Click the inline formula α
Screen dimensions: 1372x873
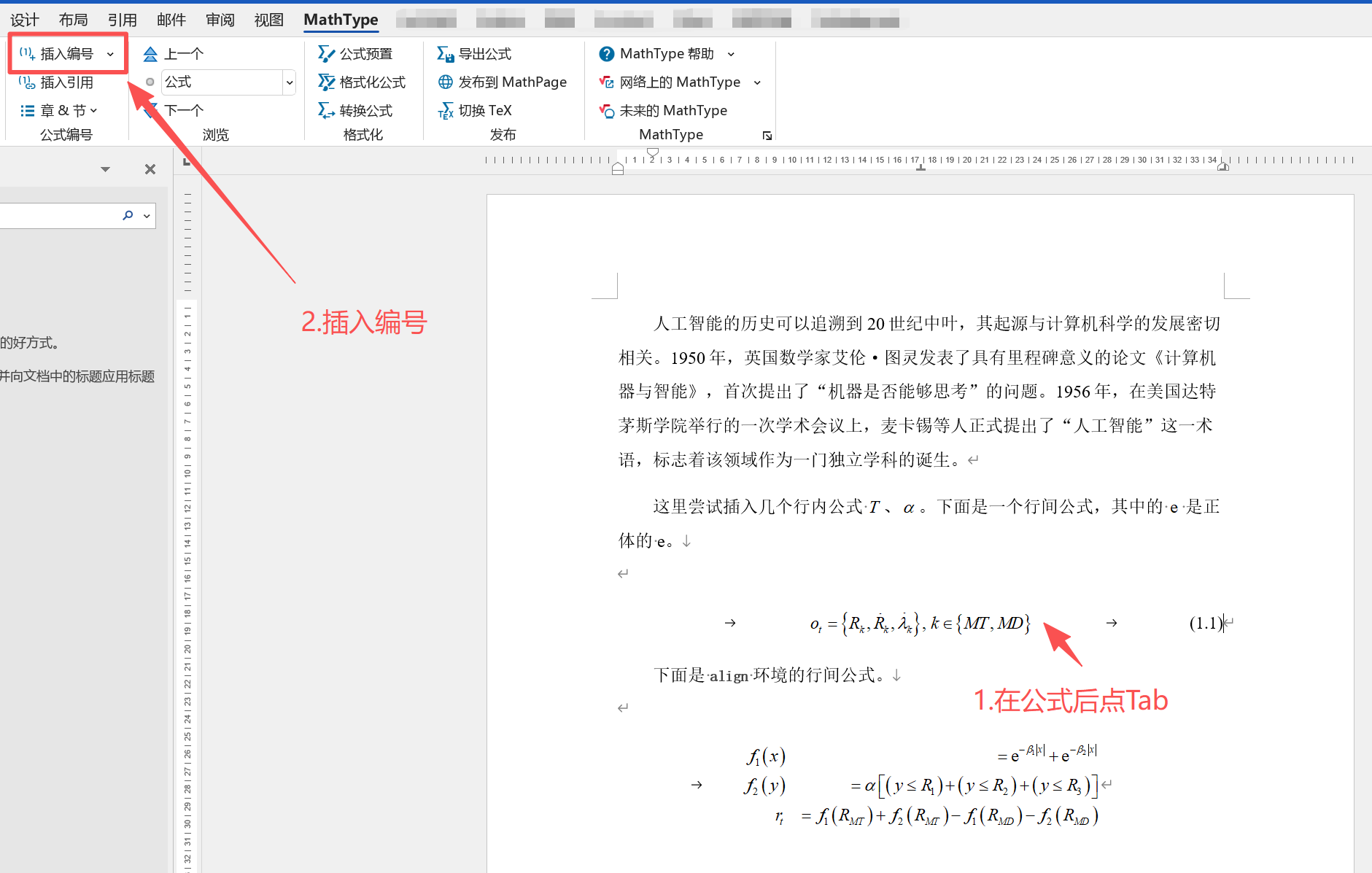(909, 508)
